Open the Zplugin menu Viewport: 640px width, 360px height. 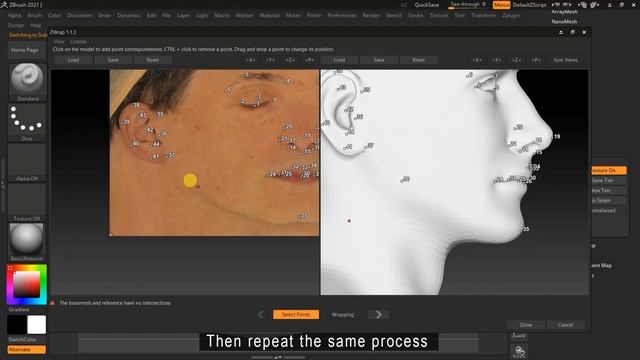pos(511,16)
